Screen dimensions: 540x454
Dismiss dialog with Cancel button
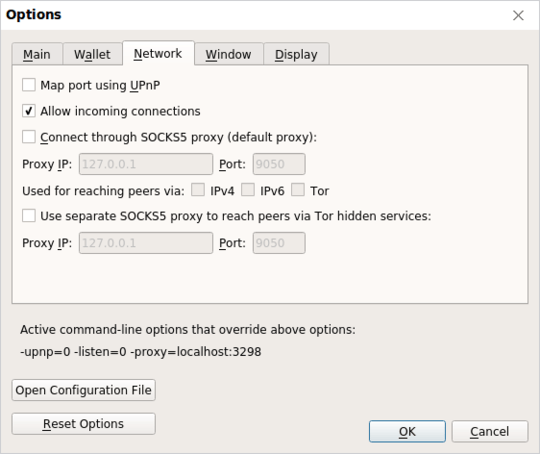coord(490,431)
